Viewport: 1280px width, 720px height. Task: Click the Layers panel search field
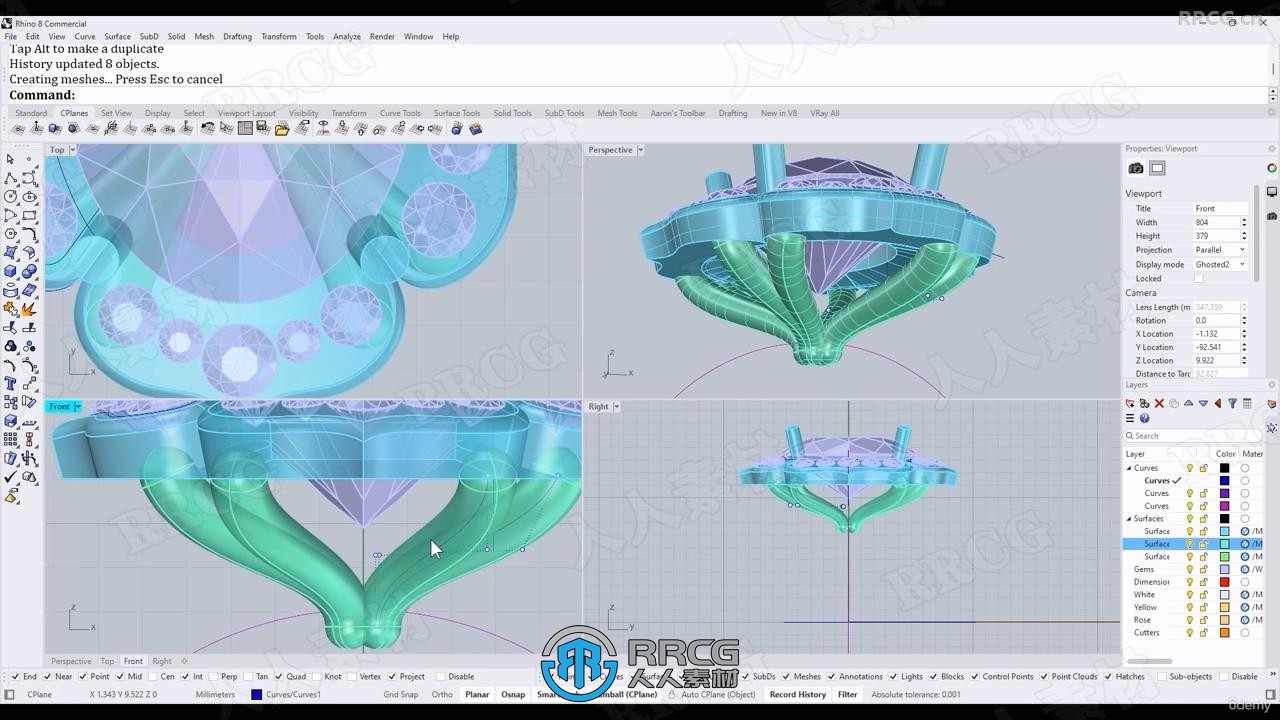pos(1192,435)
